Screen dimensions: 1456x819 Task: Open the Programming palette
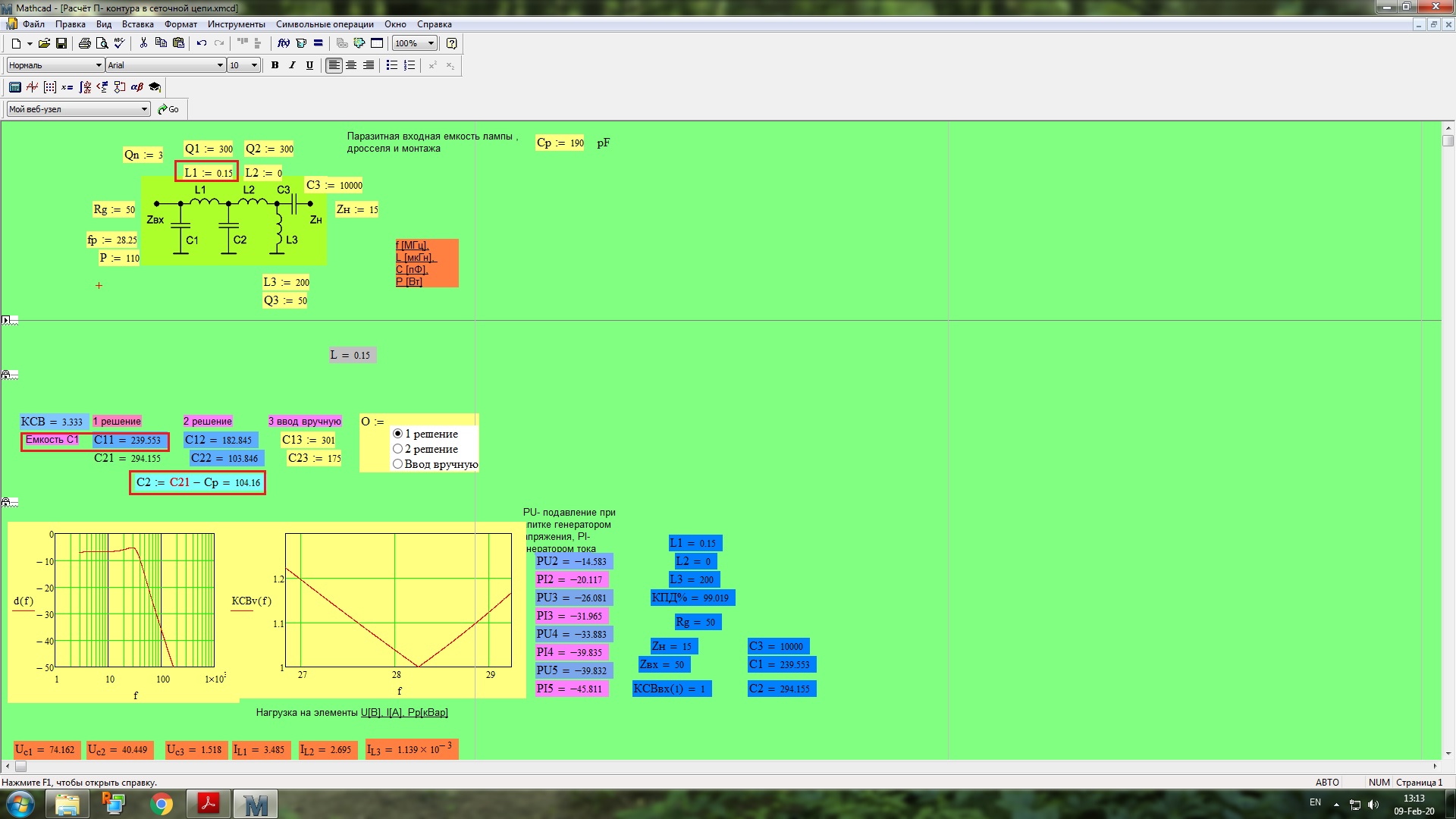120,87
